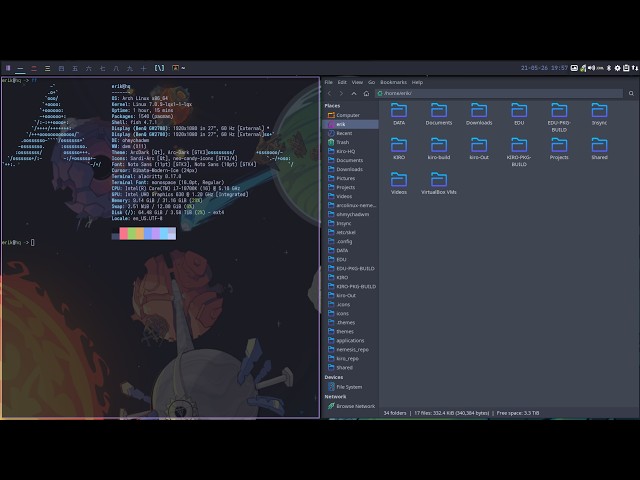Select Computer in Places sidebar
The width and height of the screenshot is (640, 480).
351,116
